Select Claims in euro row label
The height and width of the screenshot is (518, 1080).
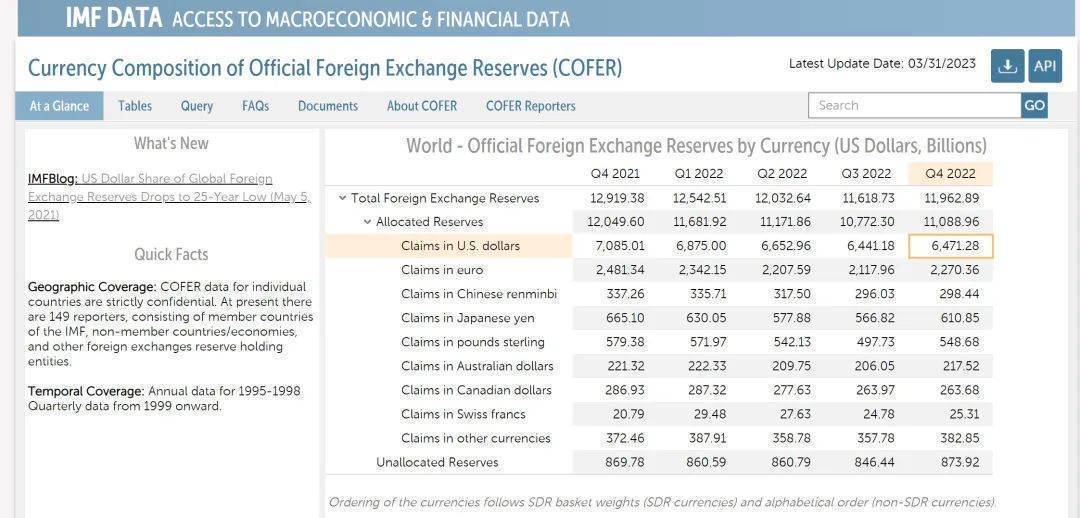[x=442, y=270]
